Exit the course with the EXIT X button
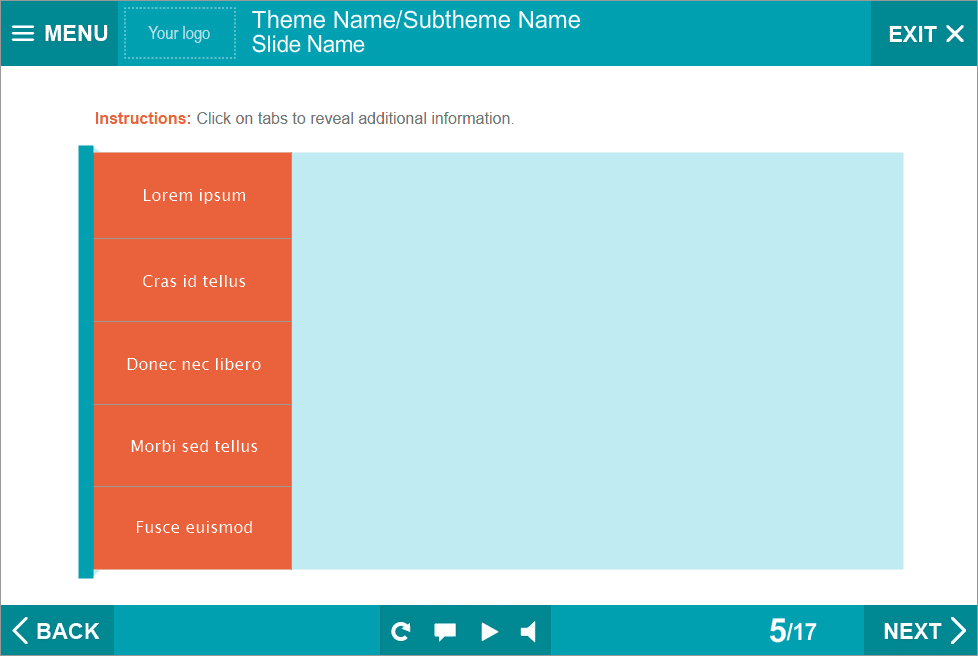 point(925,34)
